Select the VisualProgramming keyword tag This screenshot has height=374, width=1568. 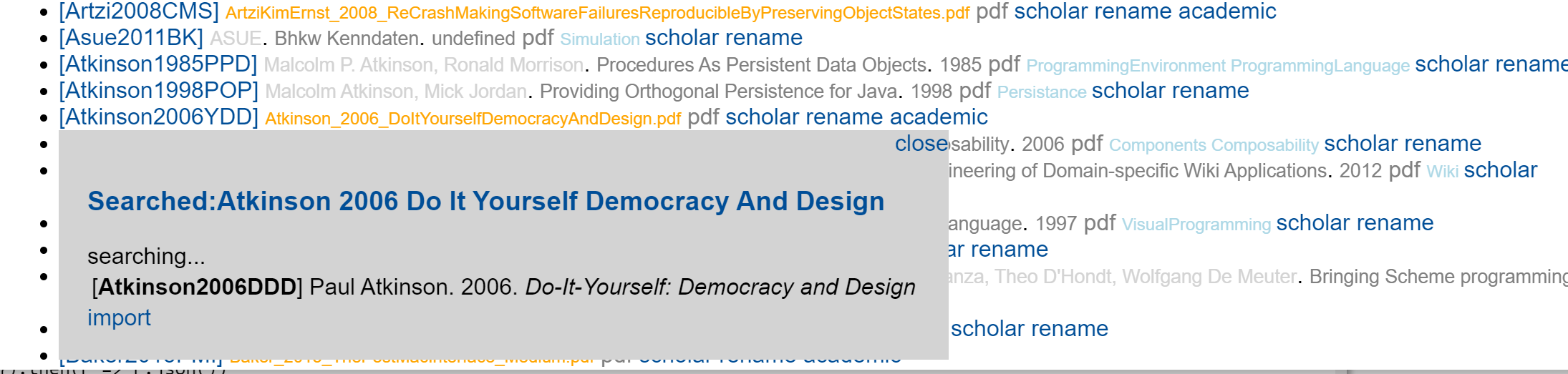click(x=1196, y=225)
